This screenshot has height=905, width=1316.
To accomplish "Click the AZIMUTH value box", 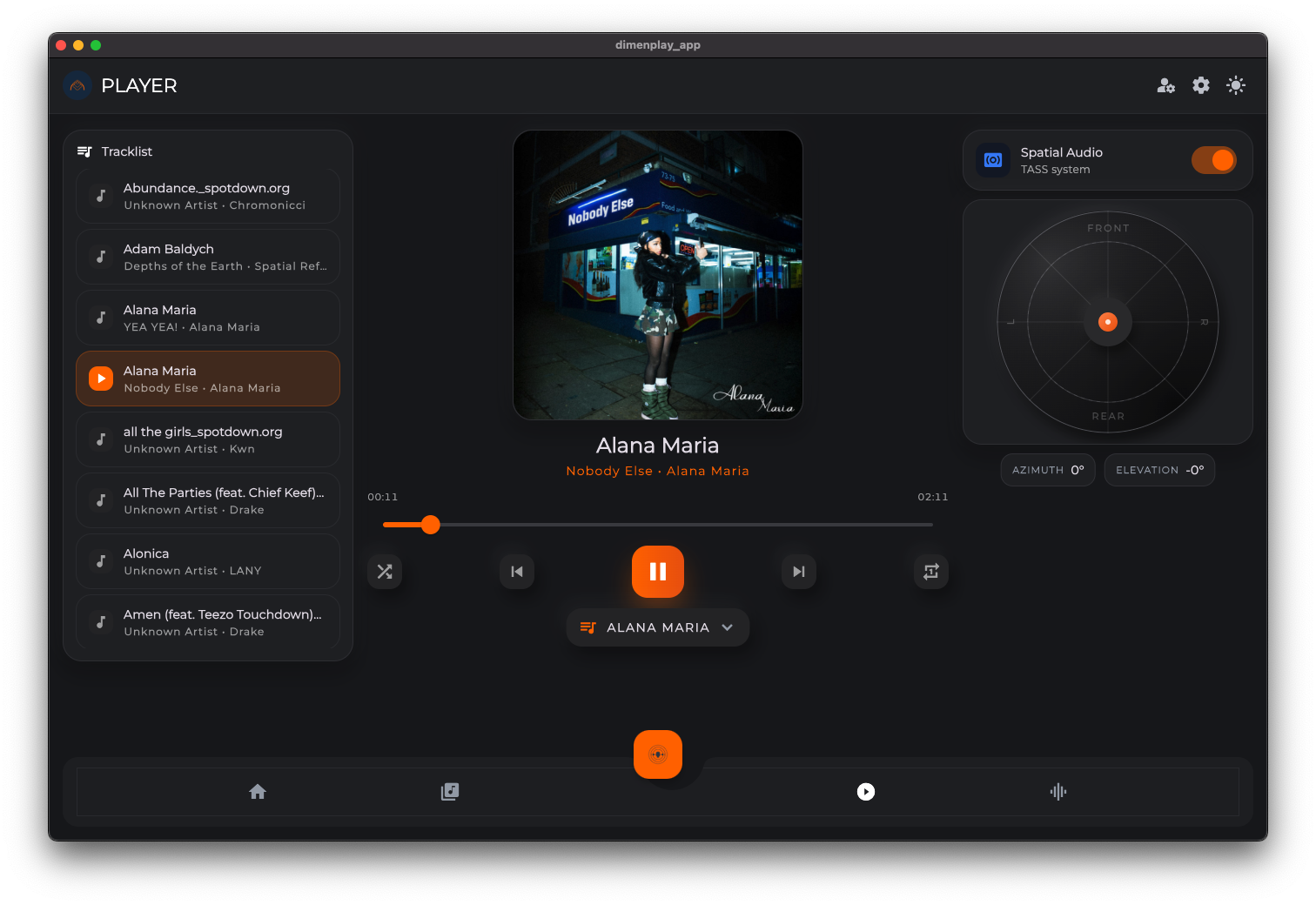I will tap(1048, 470).
